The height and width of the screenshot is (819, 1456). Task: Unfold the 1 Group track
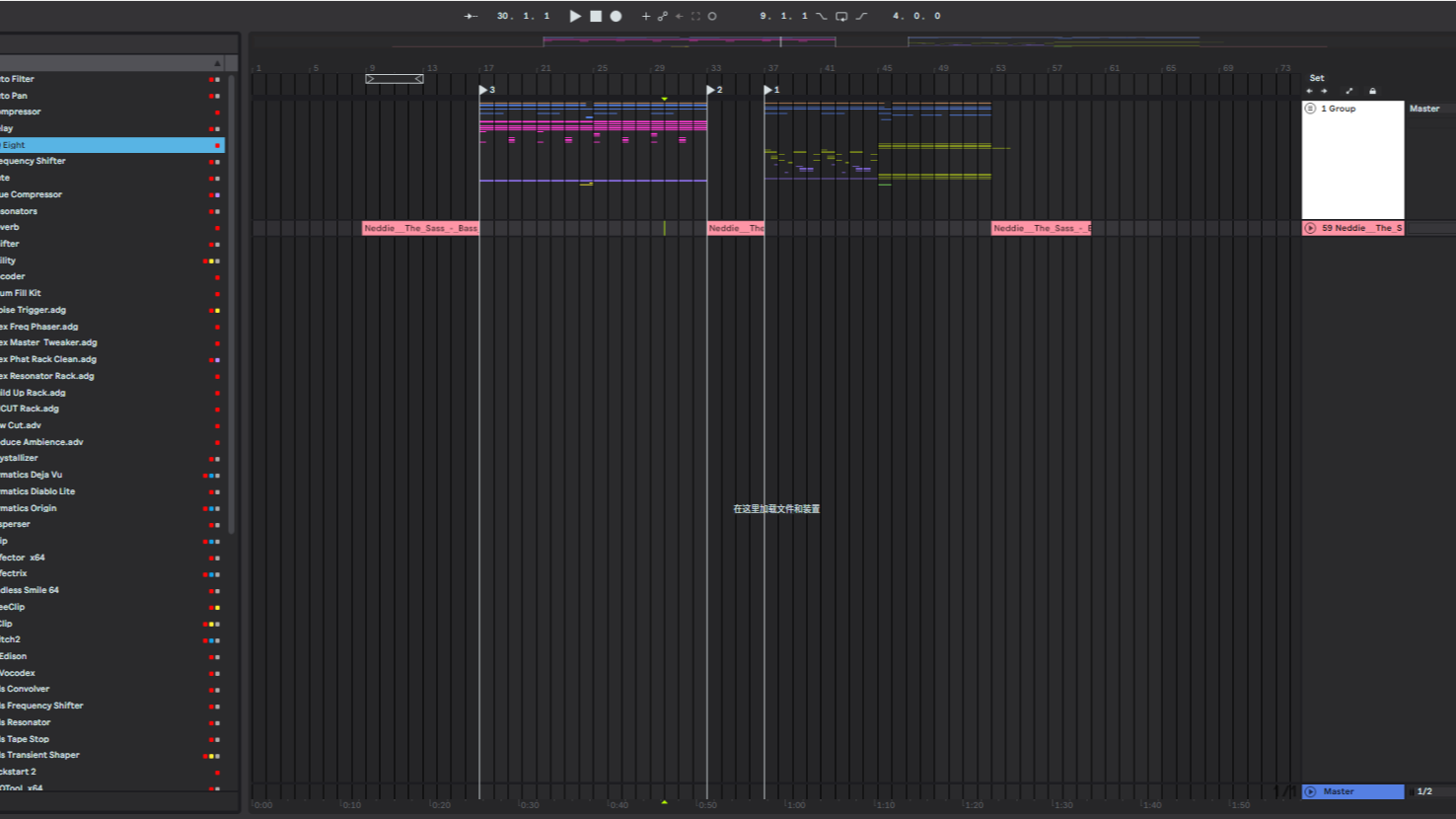1310,109
